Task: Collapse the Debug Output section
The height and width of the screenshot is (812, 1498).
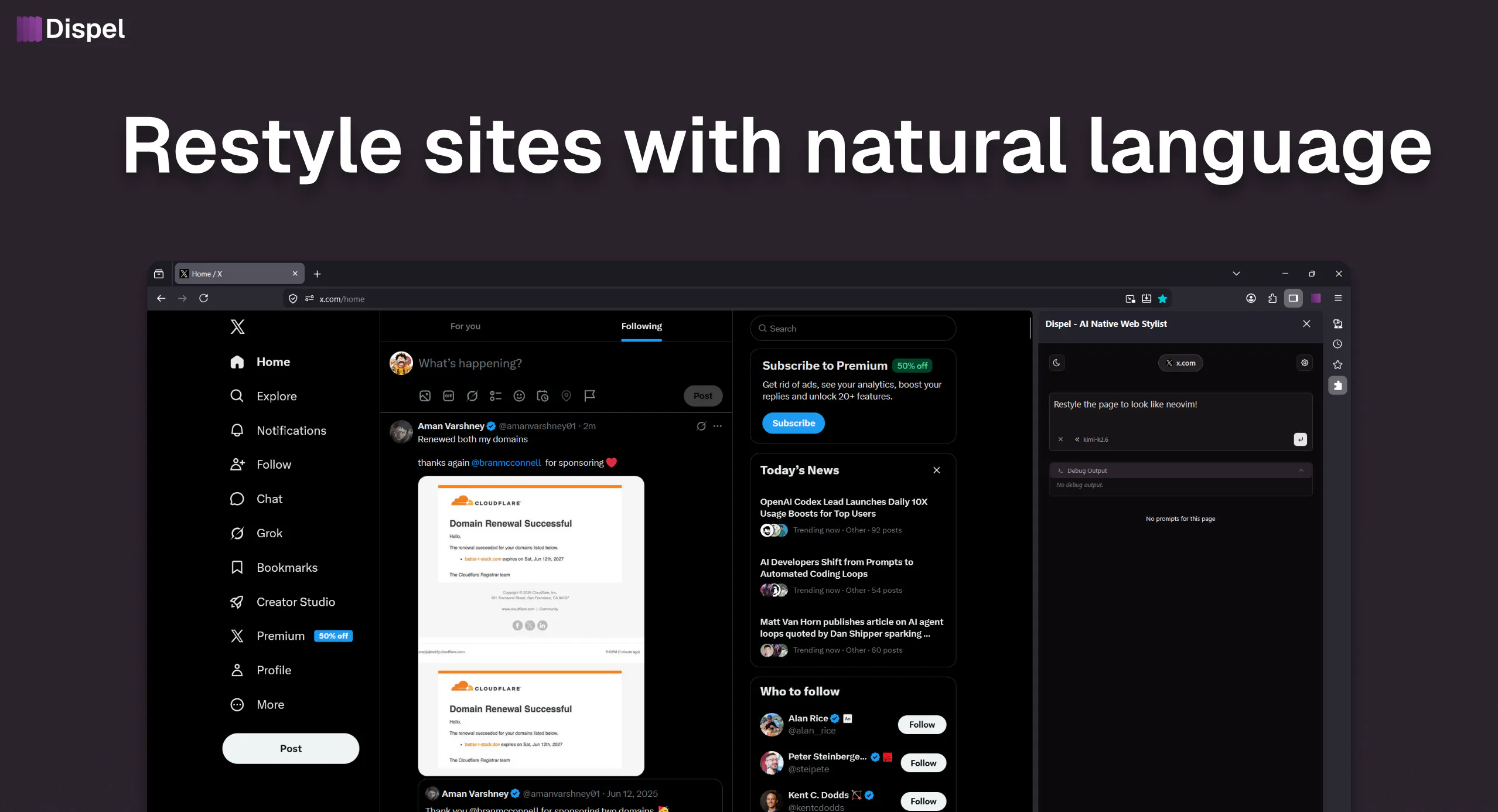Action: pyautogui.click(x=1180, y=470)
